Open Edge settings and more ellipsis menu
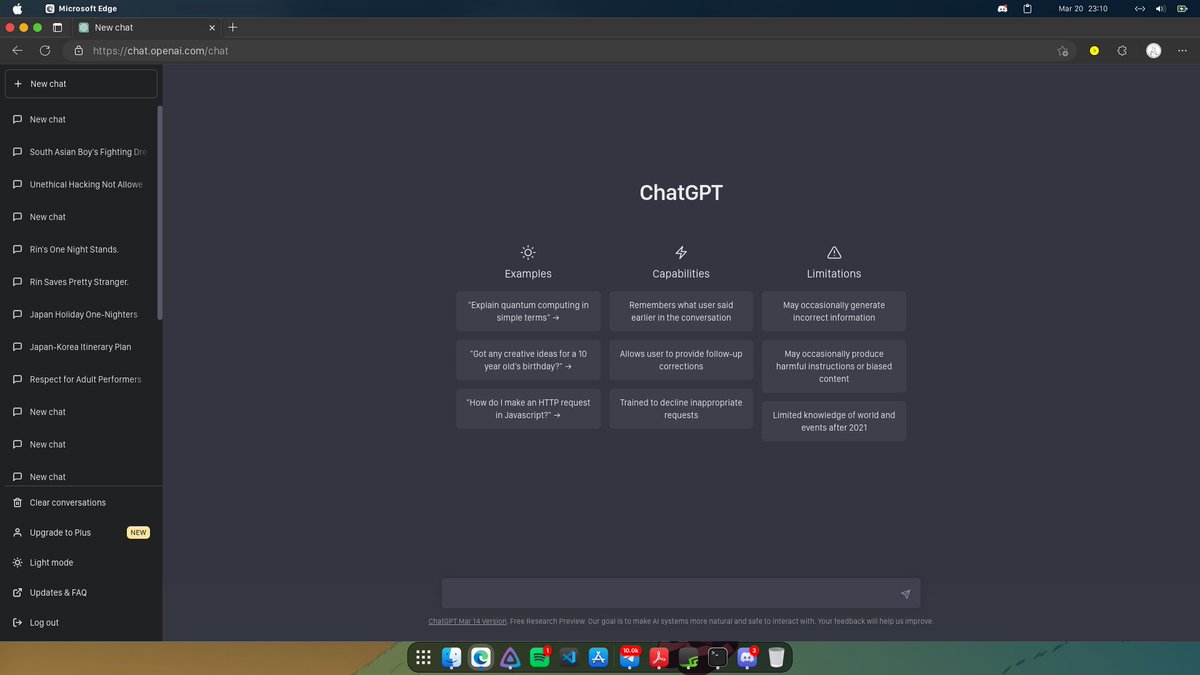The image size is (1200, 675). pos(1184,50)
